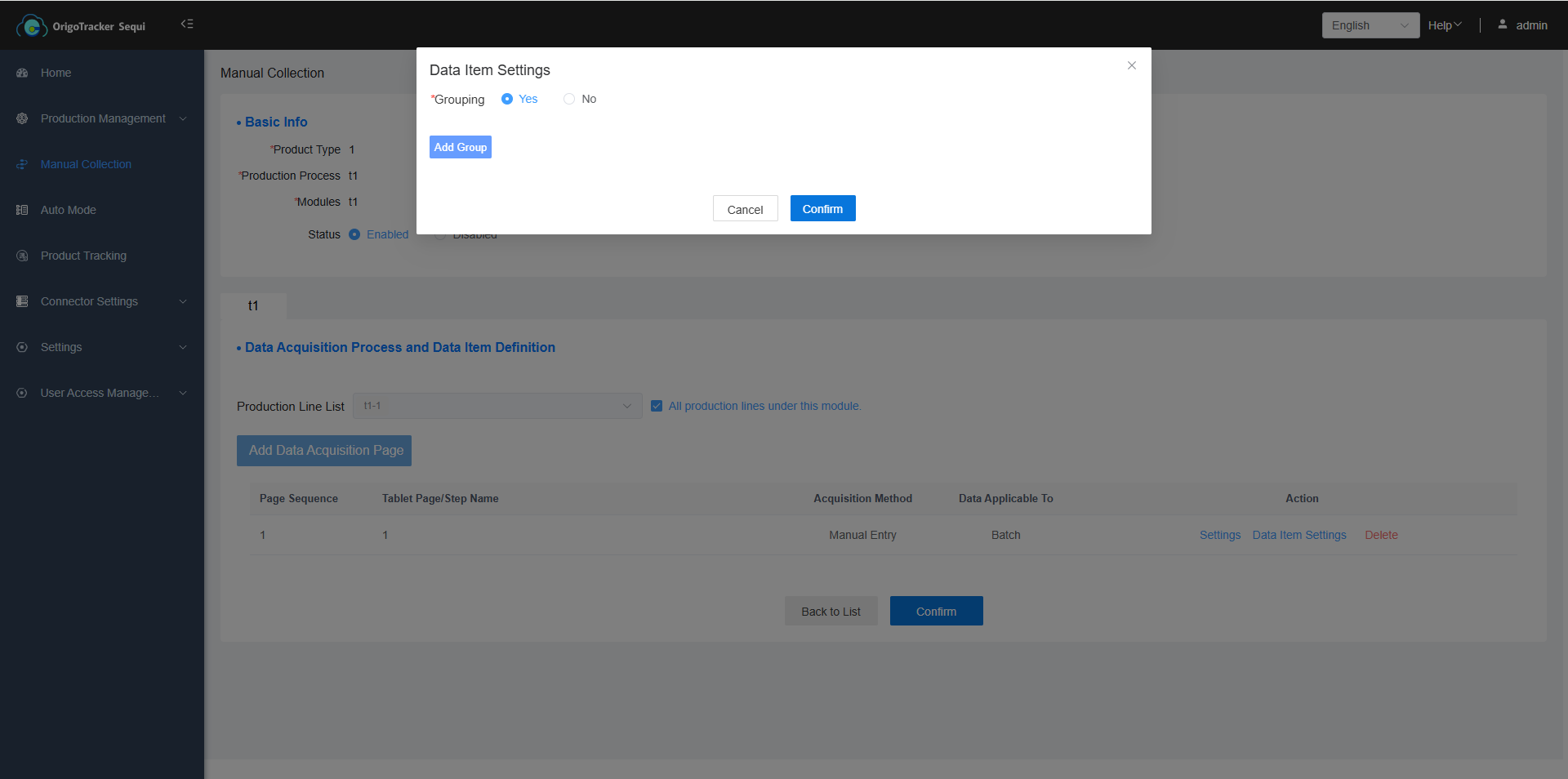Expand Production Management submenu
1568x779 pixels.
point(102,118)
